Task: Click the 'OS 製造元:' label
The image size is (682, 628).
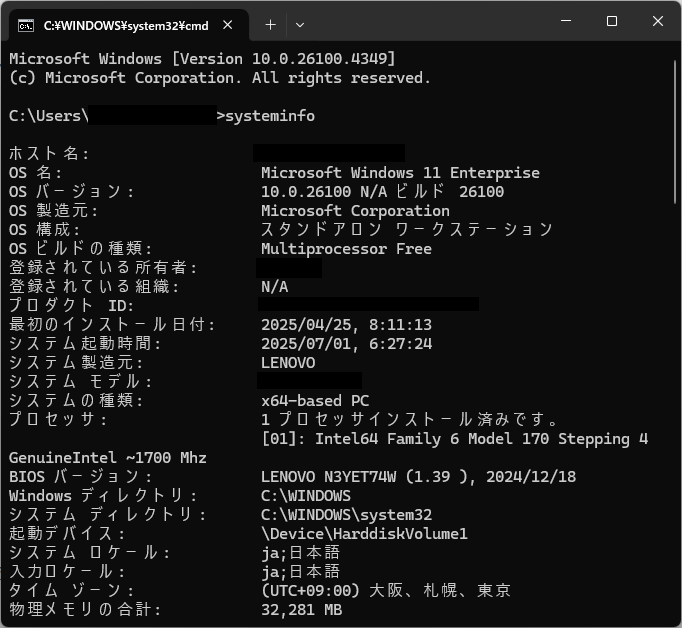Action: tap(53, 211)
